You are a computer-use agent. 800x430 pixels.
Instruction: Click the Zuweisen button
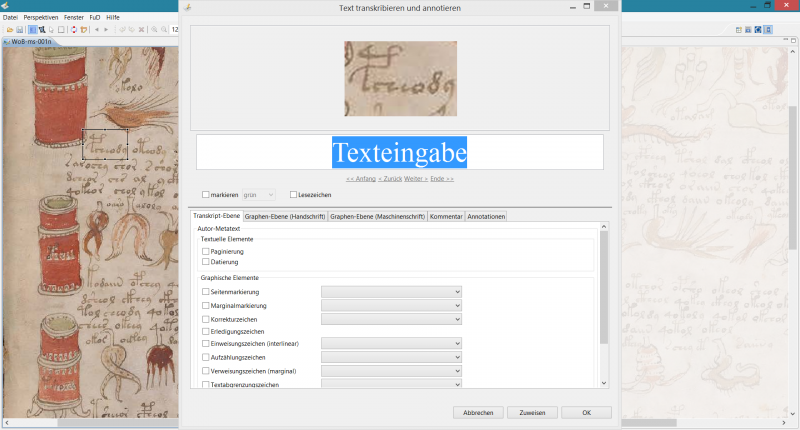[532, 413]
